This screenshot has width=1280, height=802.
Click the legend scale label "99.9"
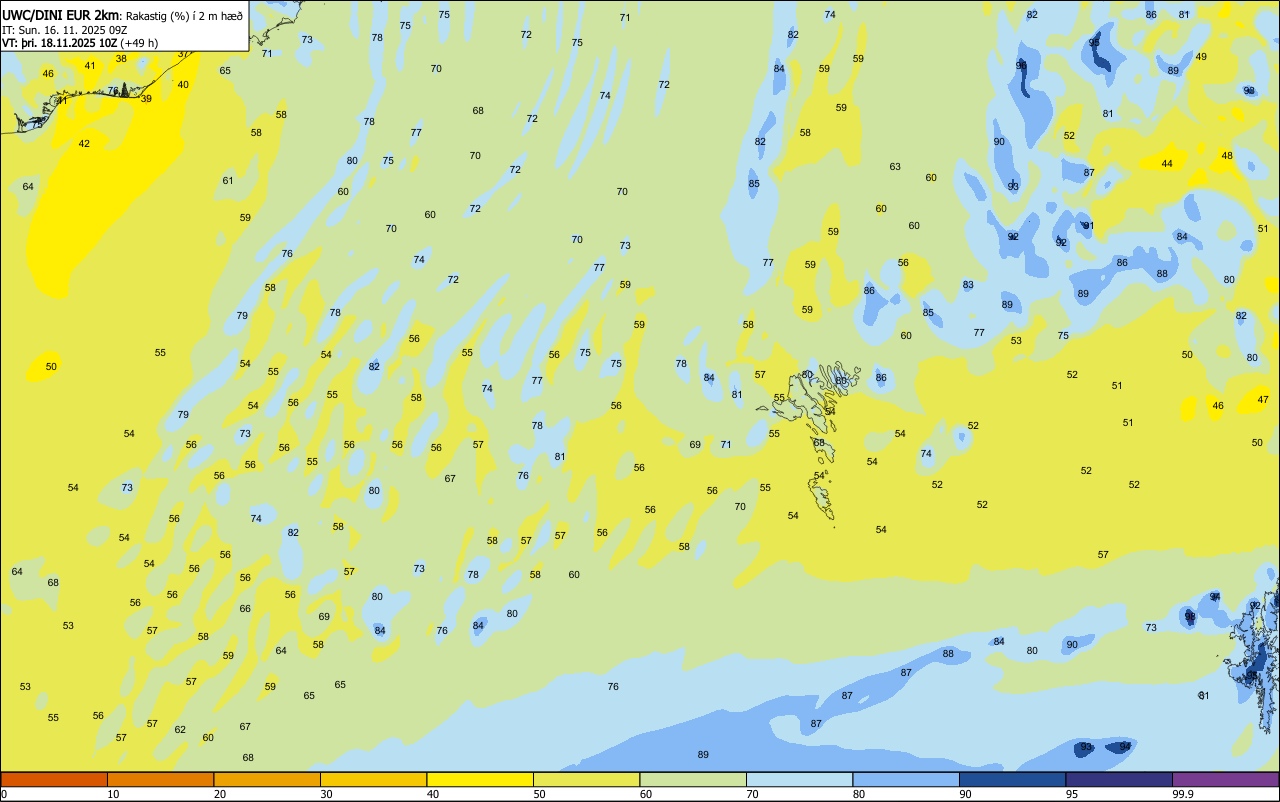click(1183, 794)
